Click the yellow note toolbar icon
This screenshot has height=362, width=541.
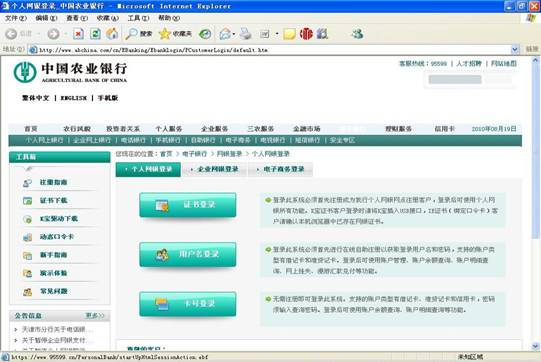pos(289,34)
